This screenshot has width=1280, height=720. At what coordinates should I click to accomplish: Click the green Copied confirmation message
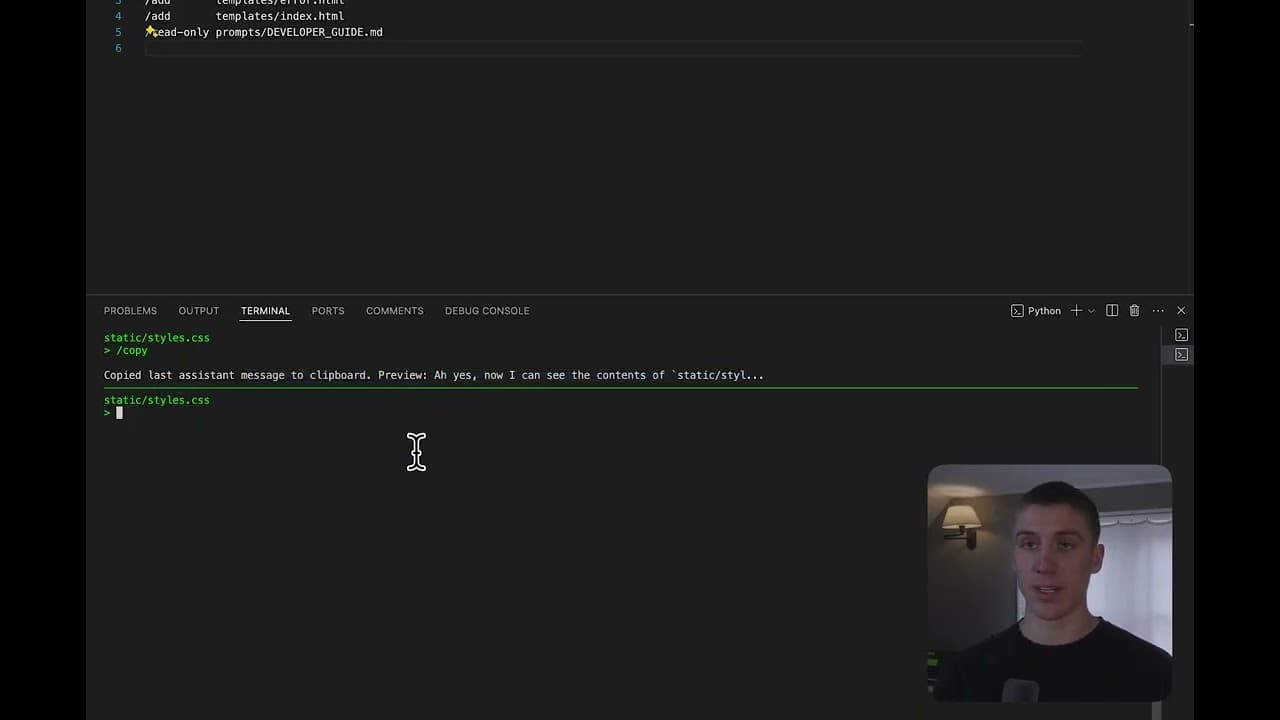click(x=433, y=375)
